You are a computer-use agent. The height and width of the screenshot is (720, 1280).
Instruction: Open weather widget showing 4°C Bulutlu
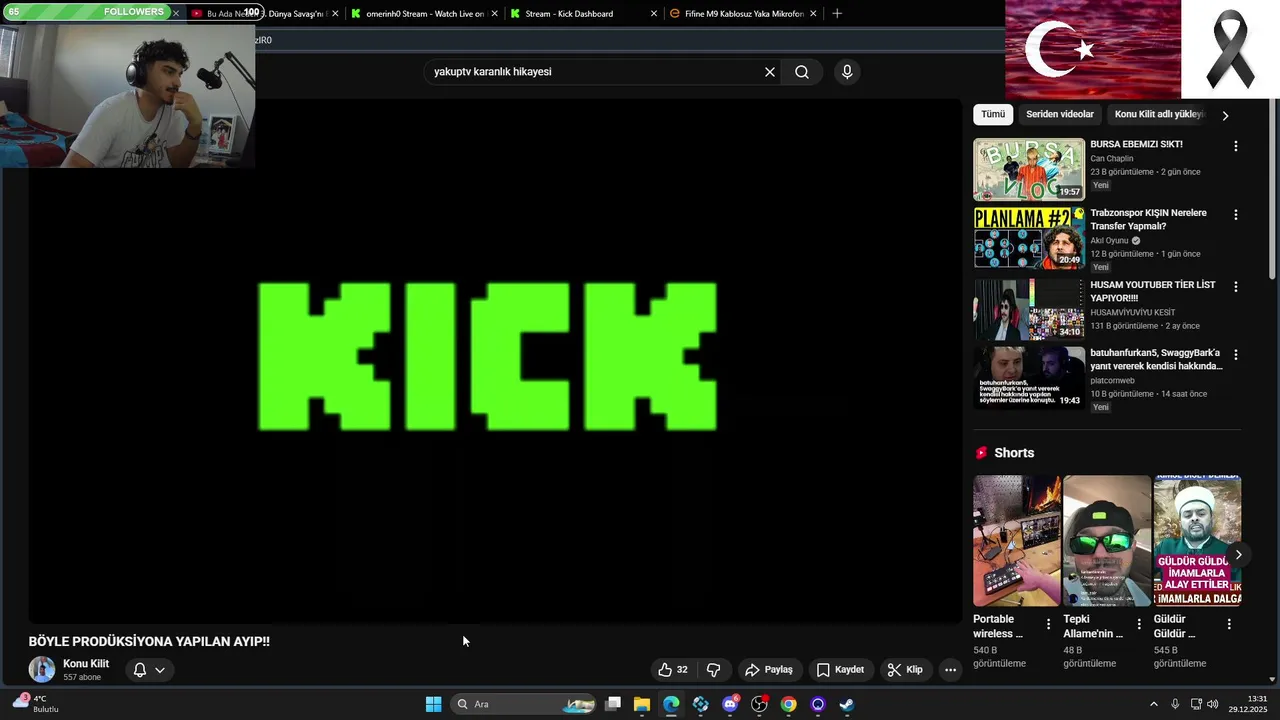coord(38,704)
